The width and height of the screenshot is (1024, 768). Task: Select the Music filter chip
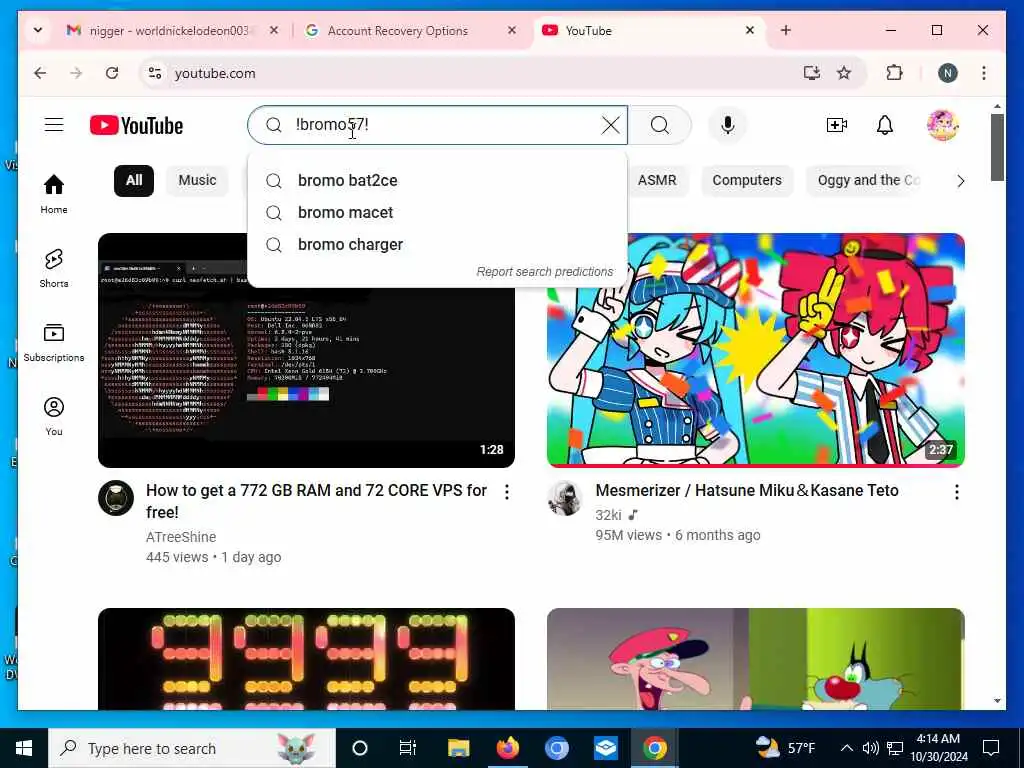197,180
